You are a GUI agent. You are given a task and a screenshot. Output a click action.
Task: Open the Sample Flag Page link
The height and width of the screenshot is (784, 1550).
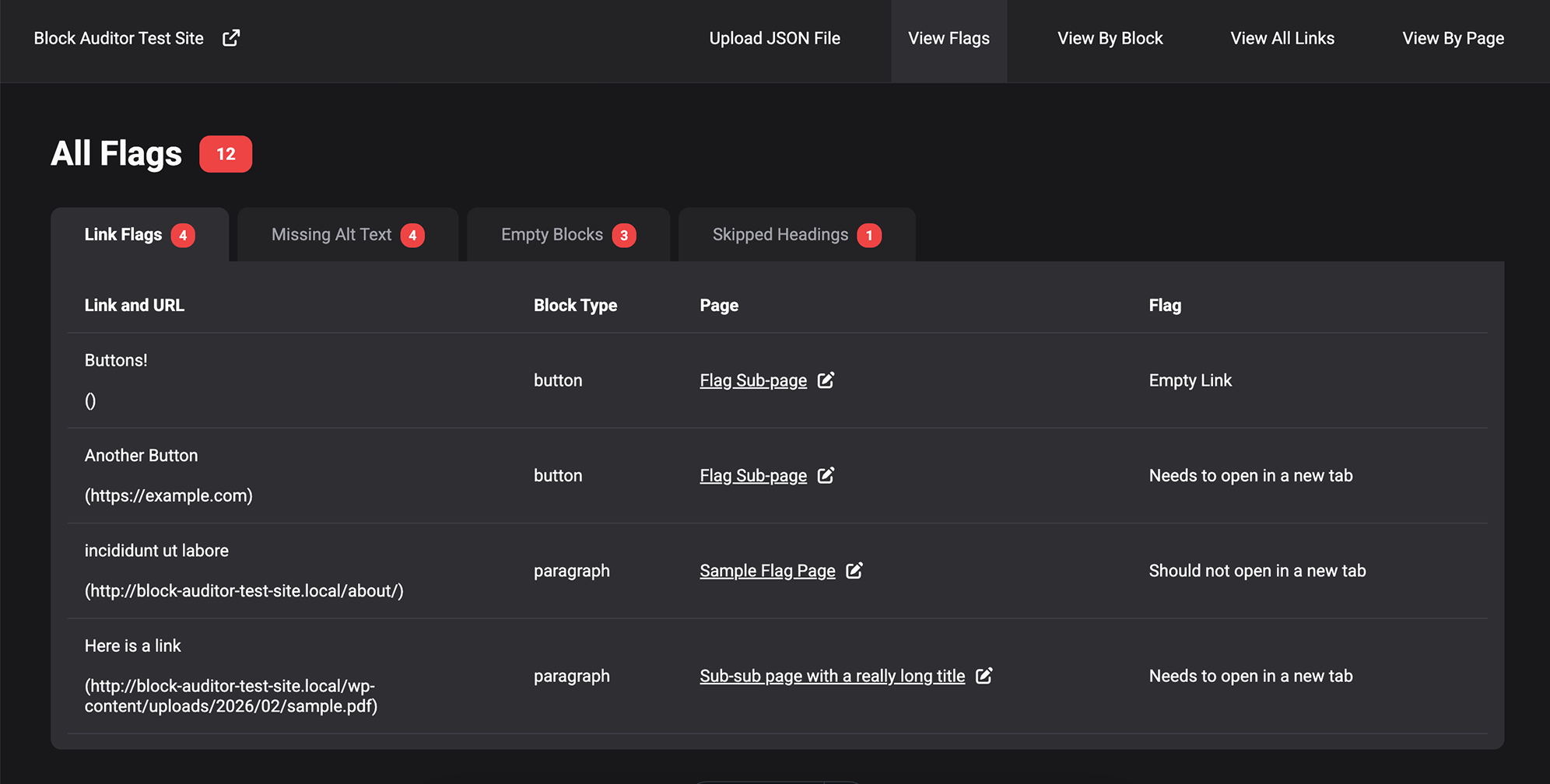point(766,571)
